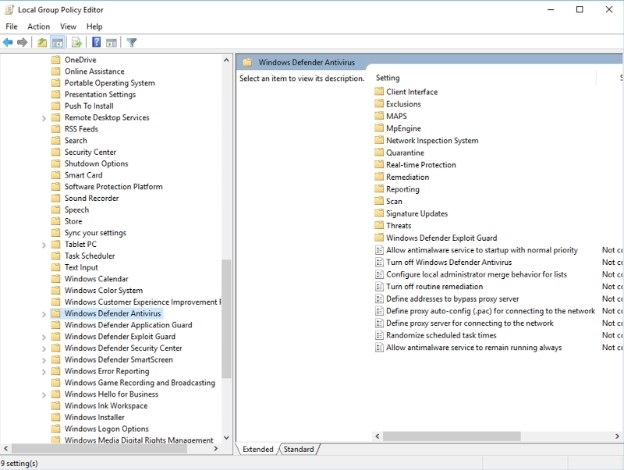Click the console tree vertical scrollbar

coord(226,320)
